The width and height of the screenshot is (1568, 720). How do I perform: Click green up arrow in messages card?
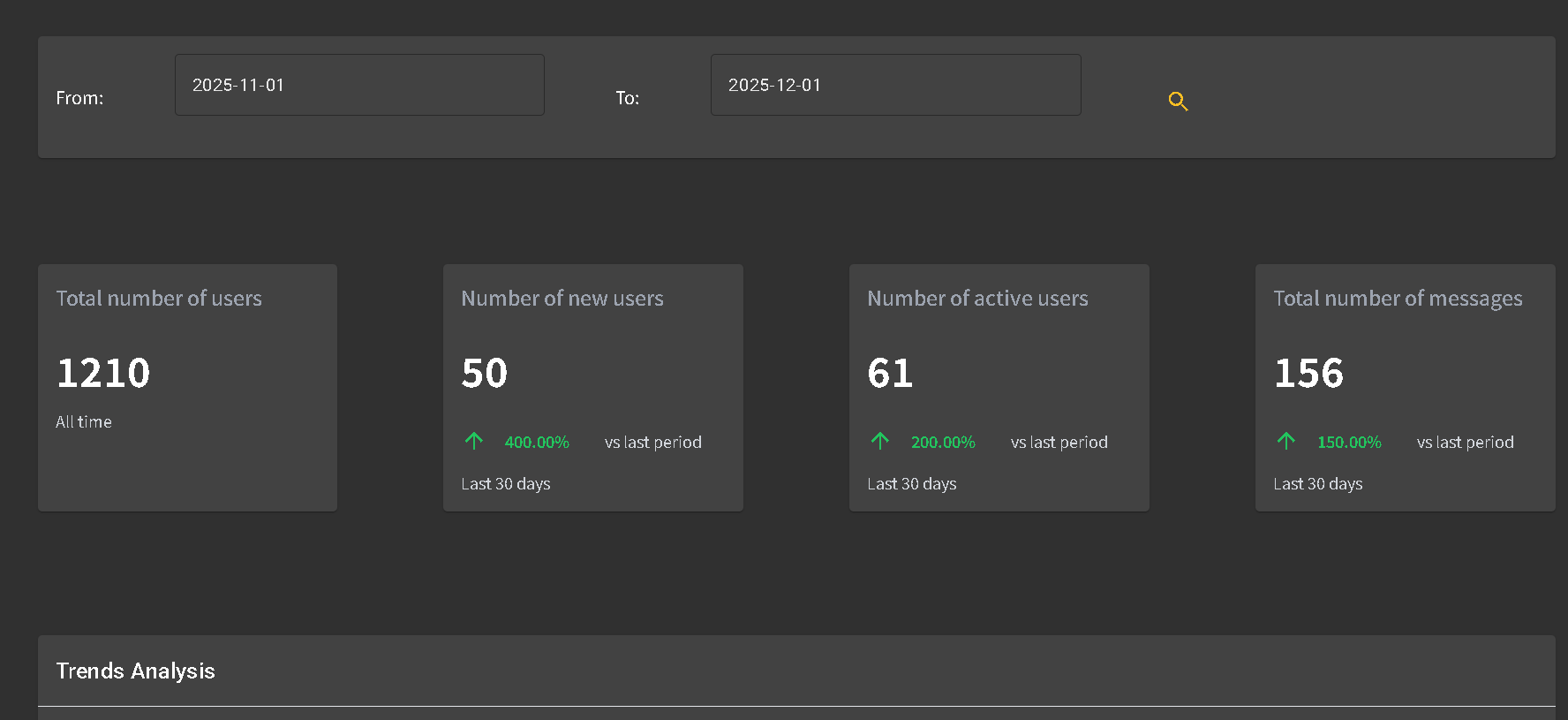pyautogui.click(x=1286, y=441)
